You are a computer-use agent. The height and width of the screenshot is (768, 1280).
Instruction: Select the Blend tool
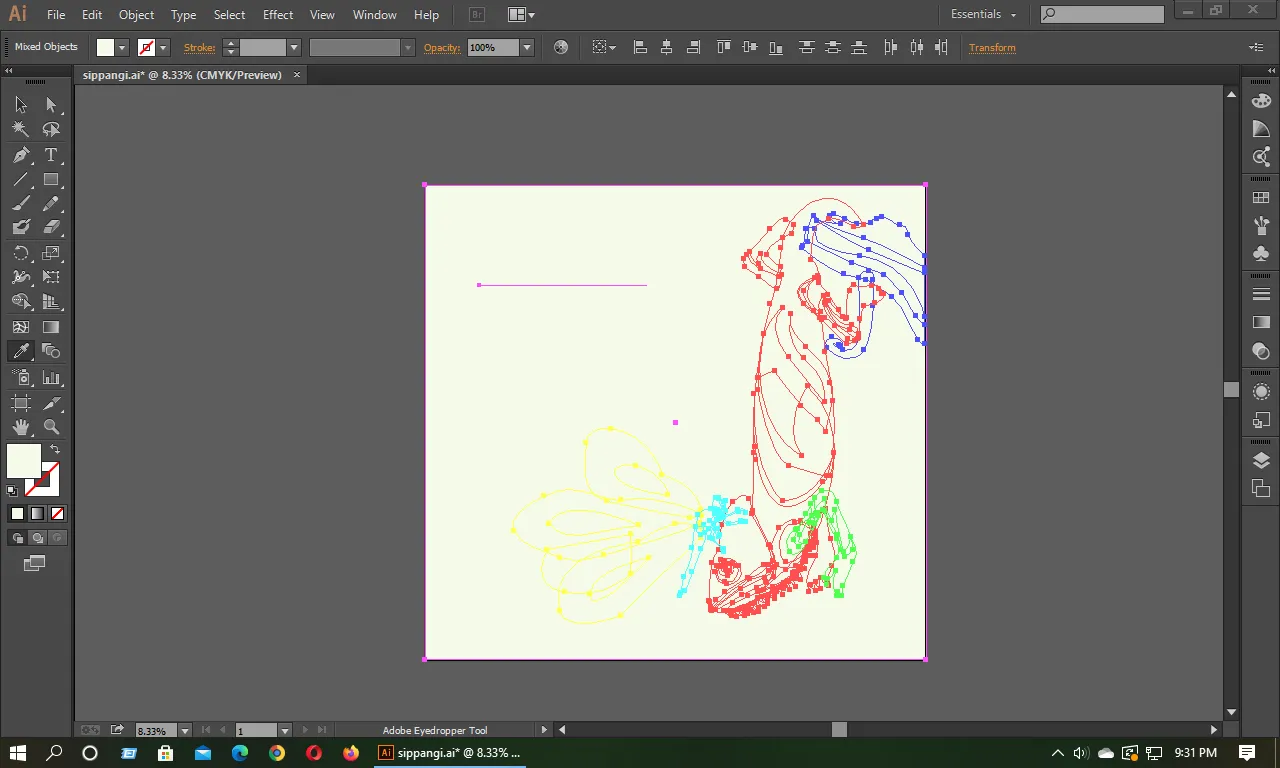(51, 351)
